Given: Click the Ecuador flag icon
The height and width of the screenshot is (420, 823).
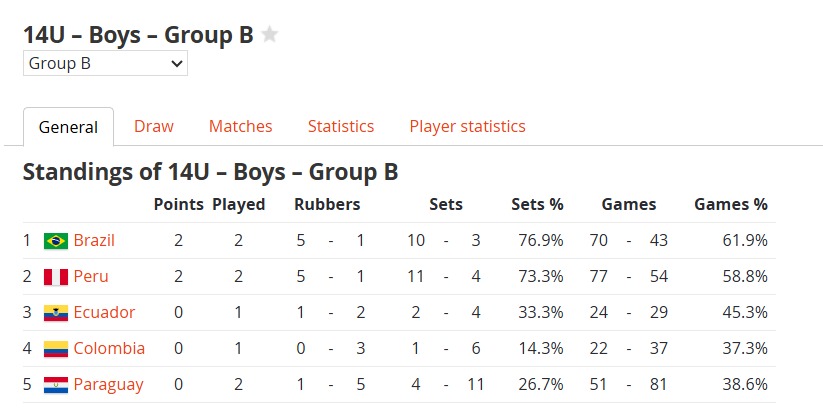Looking at the screenshot, I should [56, 313].
